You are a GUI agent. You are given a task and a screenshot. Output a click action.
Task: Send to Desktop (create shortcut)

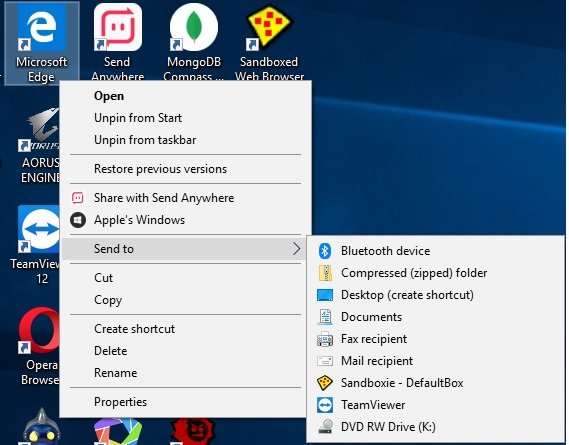tap(435, 295)
